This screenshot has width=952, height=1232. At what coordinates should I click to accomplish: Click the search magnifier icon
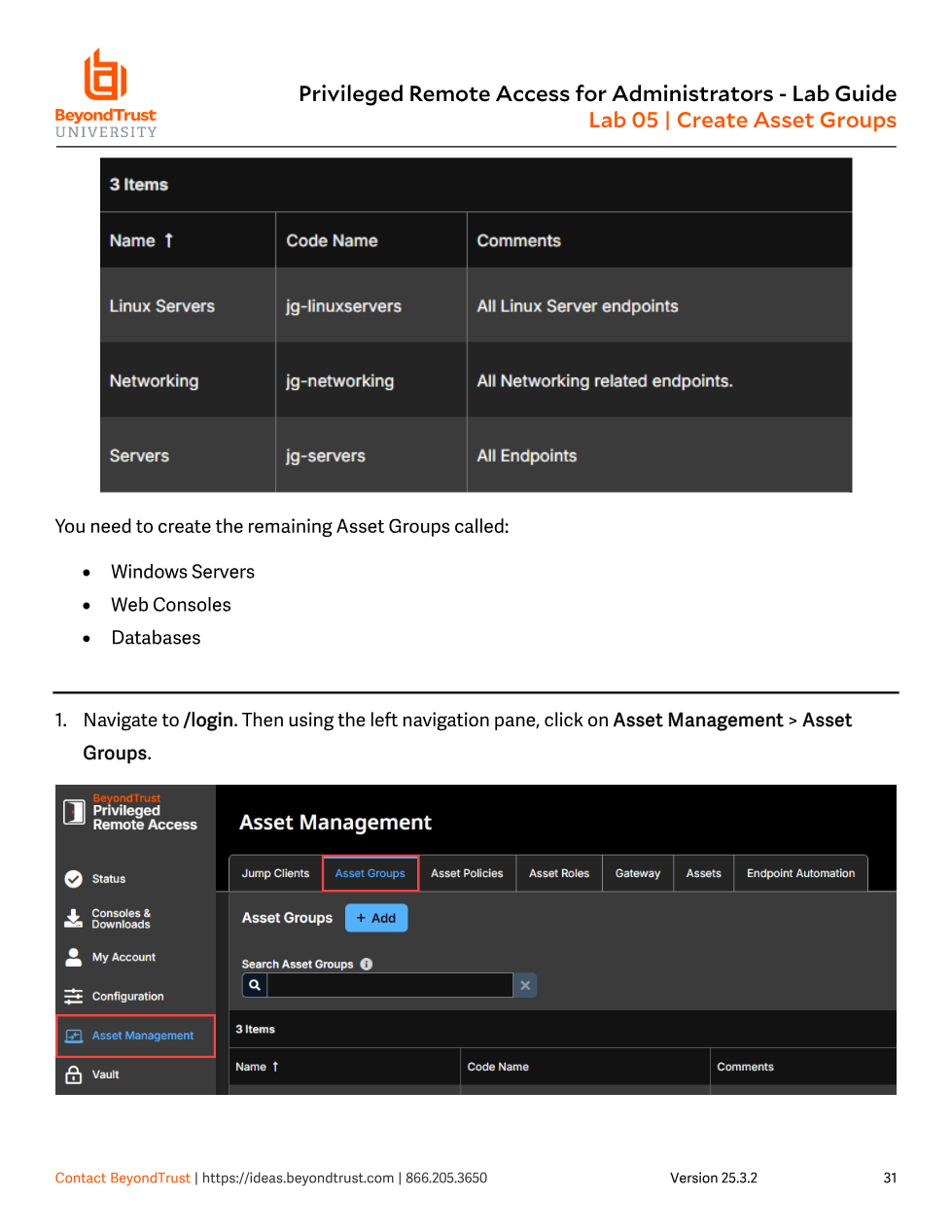(255, 985)
